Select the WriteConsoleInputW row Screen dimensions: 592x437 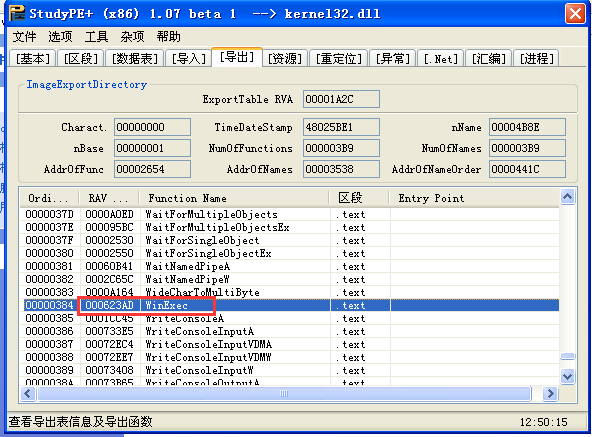click(x=290, y=370)
